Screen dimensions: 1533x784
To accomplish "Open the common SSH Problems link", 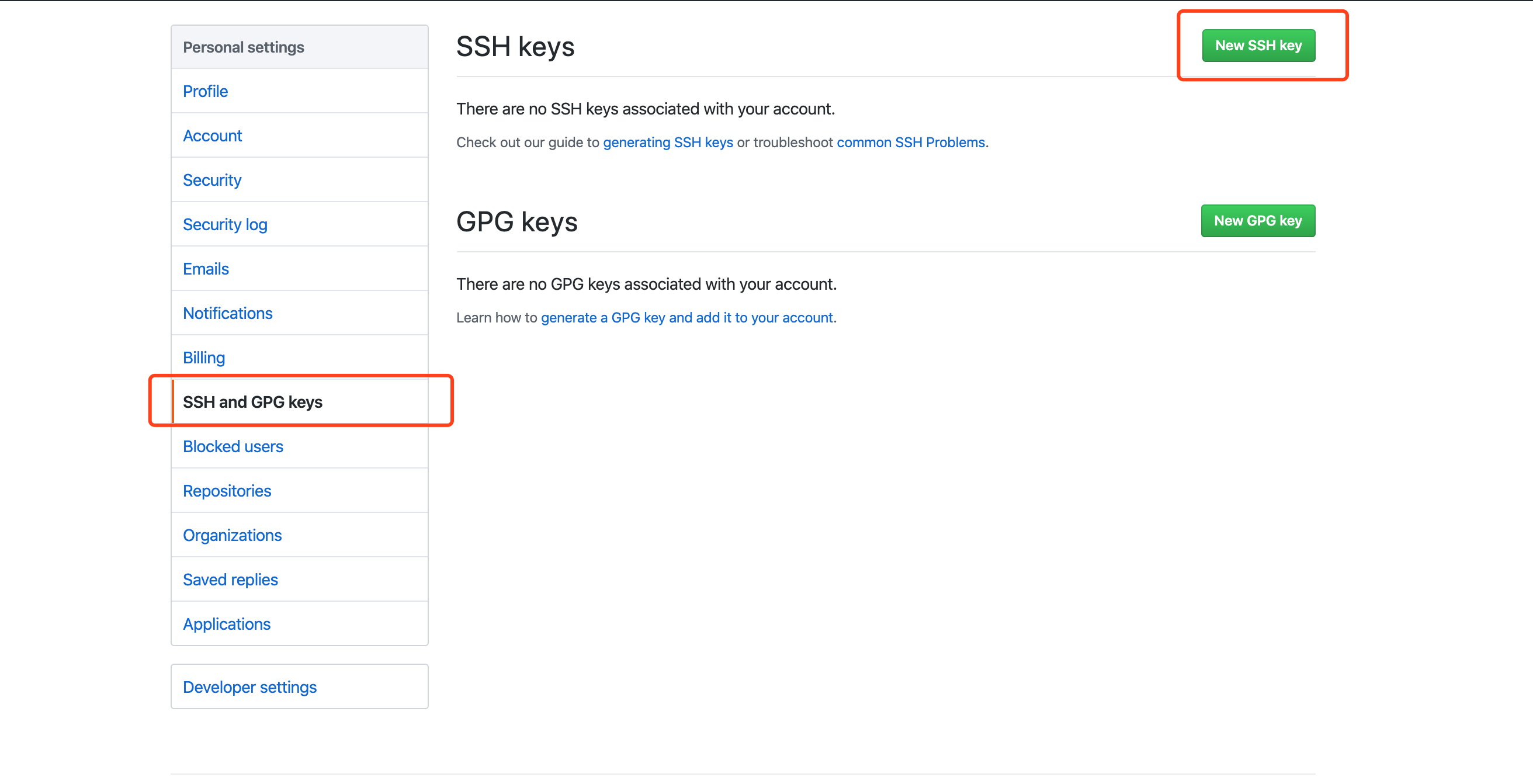I will tap(911, 143).
